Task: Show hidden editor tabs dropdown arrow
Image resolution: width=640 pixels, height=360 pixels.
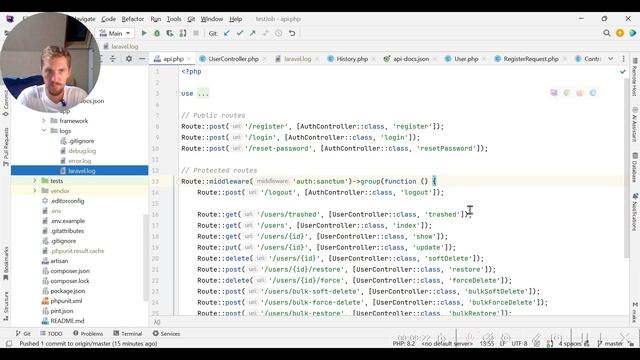Action: pos(611,59)
